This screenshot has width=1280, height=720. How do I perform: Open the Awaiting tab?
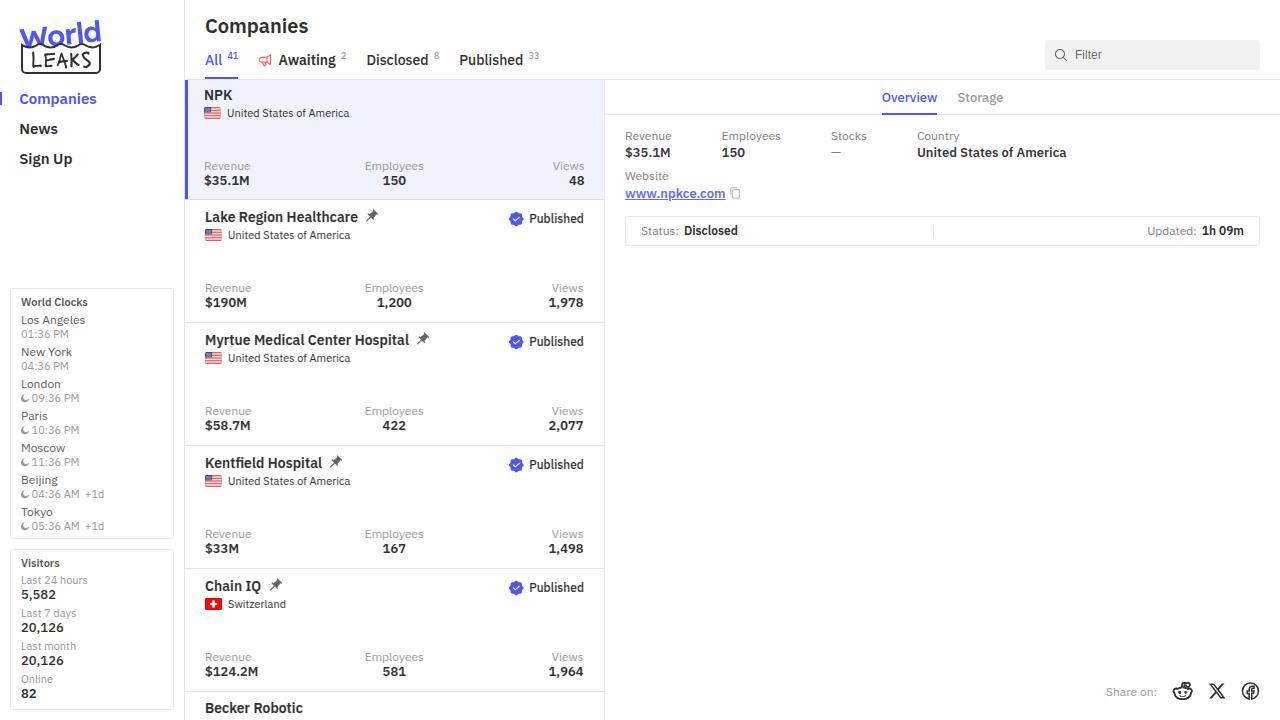[x=302, y=60]
